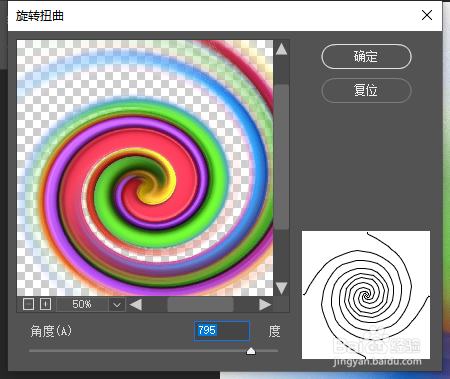Screen dimensions: 450x379
Task: Click the twirl spiral diagram thumbnail
Action: [366, 295]
